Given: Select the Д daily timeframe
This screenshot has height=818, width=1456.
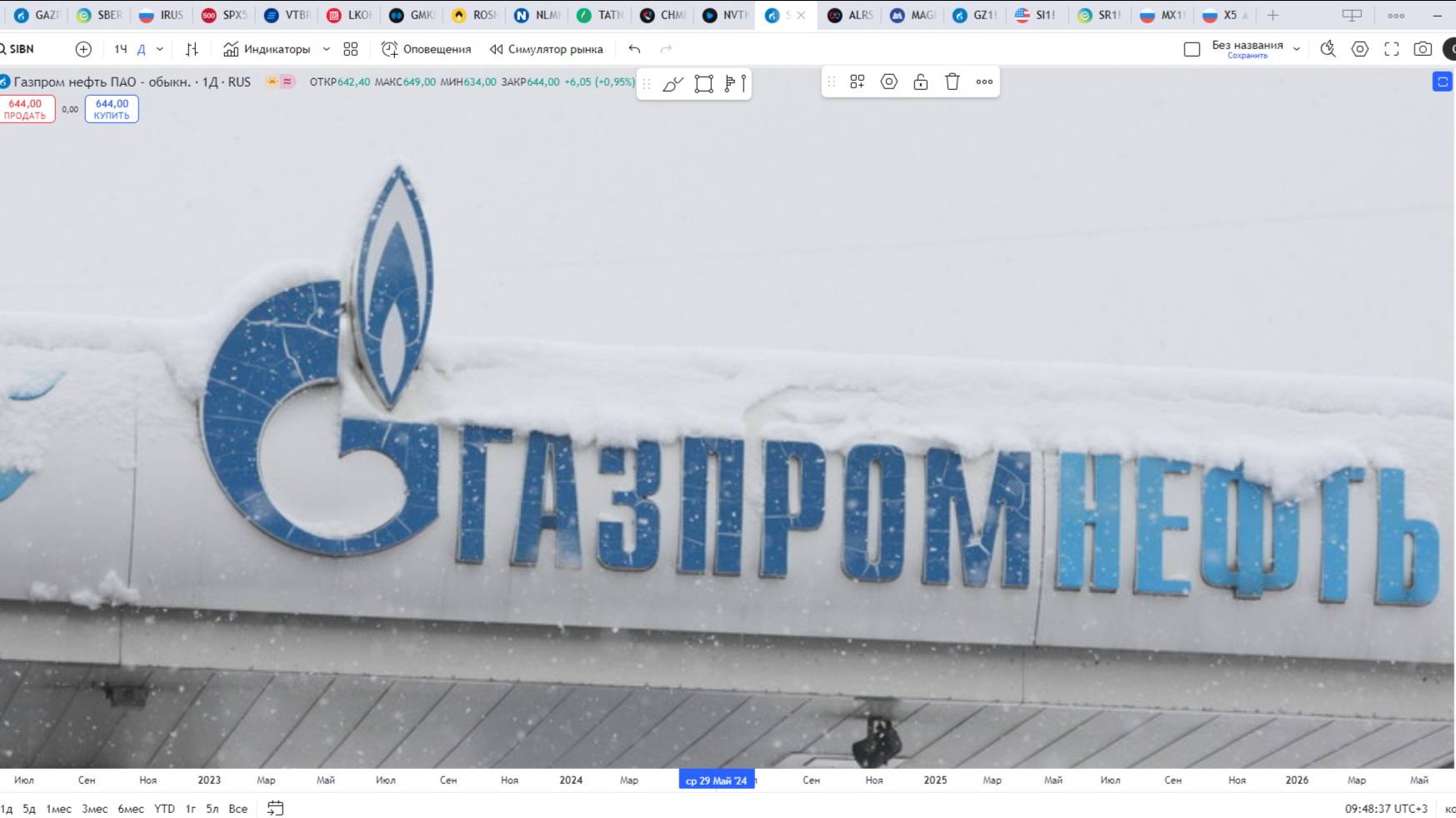Looking at the screenshot, I should click(142, 49).
